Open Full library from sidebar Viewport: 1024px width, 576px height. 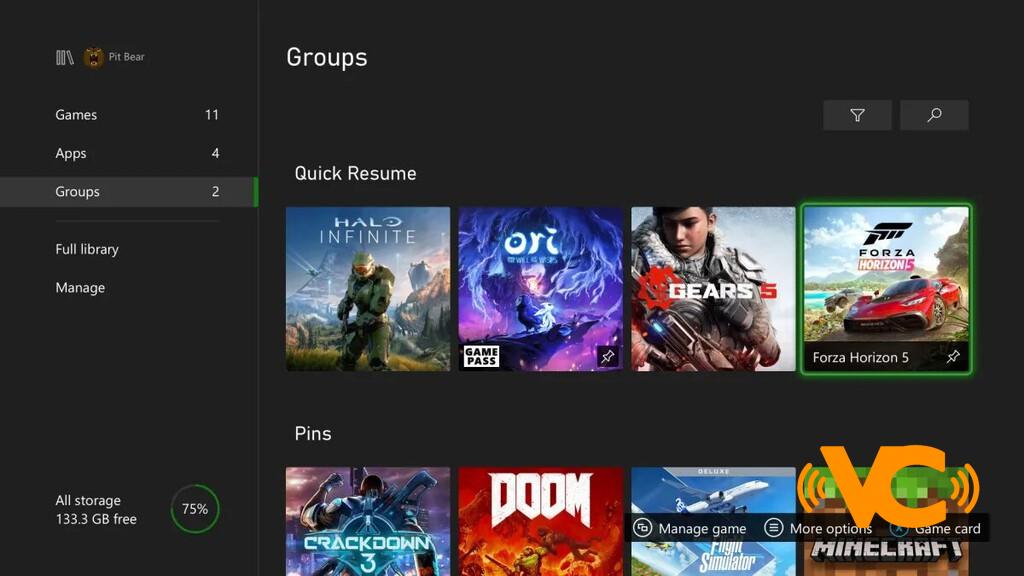pyautogui.click(x=87, y=249)
